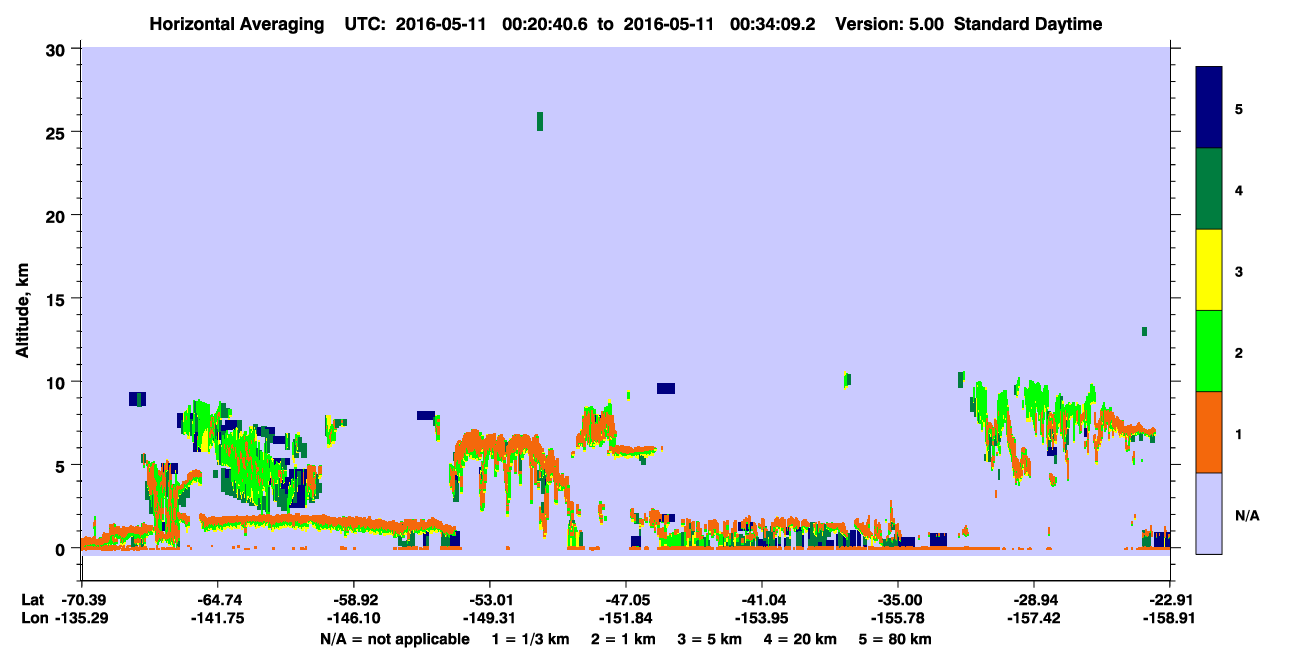Click the longitude label -155.78
1300x667 pixels.
click(897, 619)
